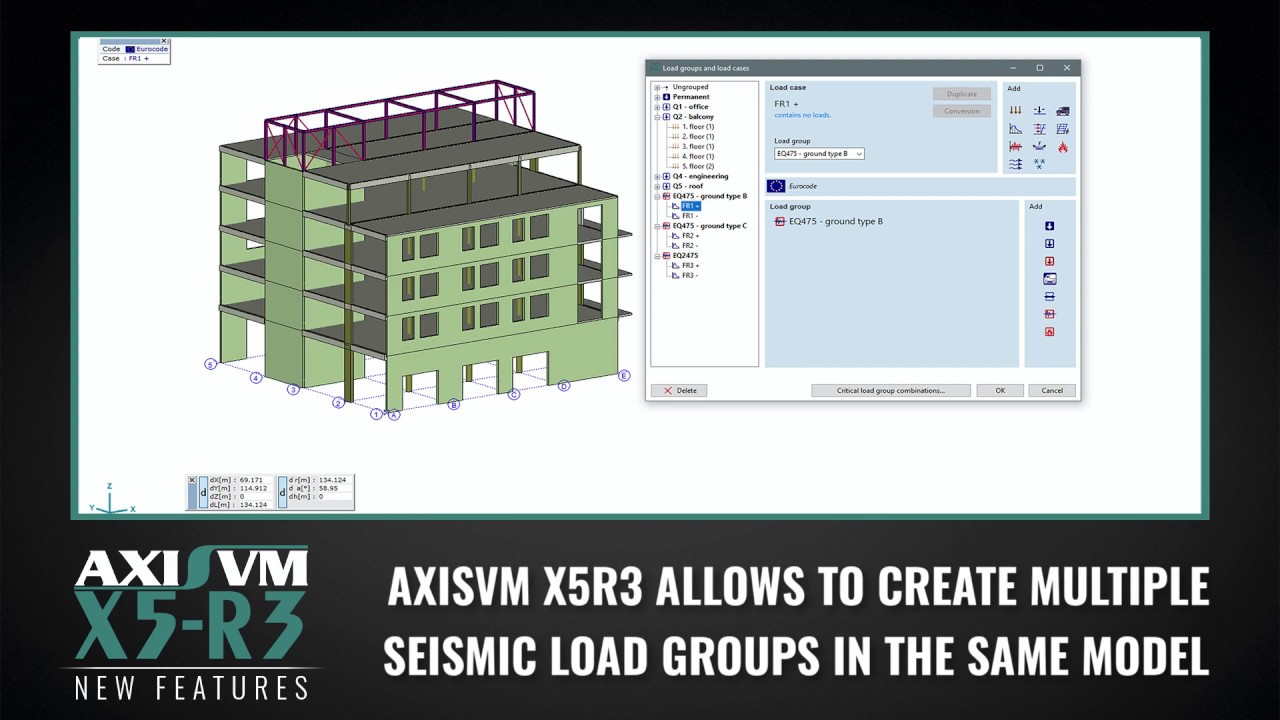Screen dimensions: 1280x720
Task: Click grid axis label 5 in model view
Action: (210, 364)
